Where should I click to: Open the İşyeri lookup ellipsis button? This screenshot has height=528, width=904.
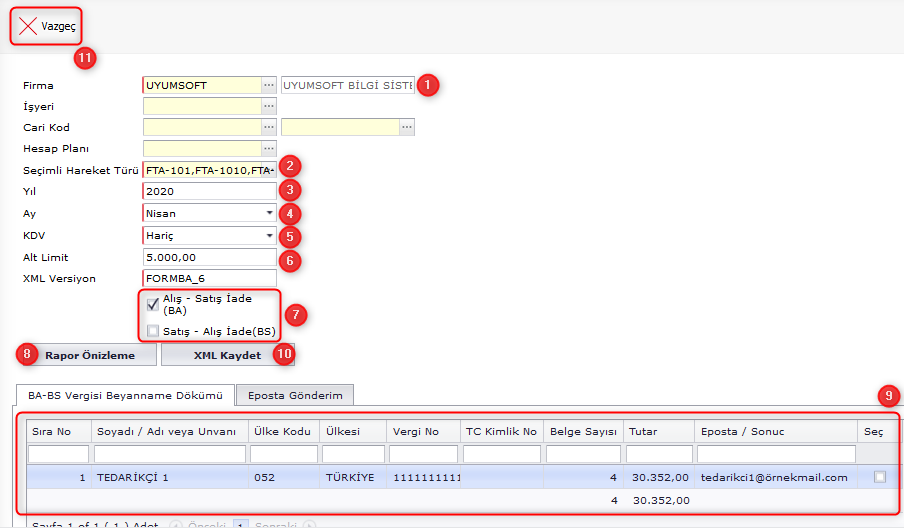[x=268, y=106]
